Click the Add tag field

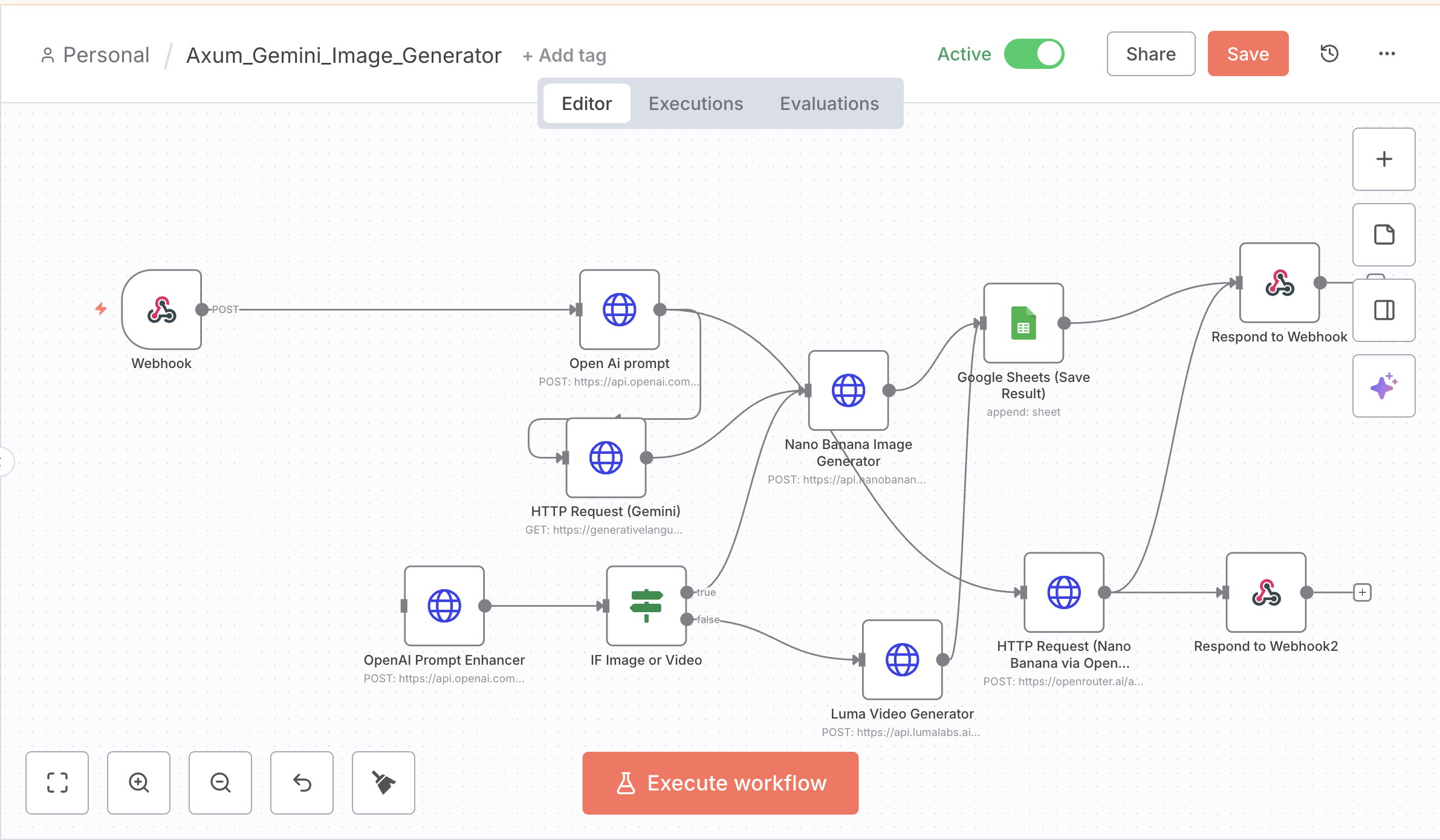[565, 56]
